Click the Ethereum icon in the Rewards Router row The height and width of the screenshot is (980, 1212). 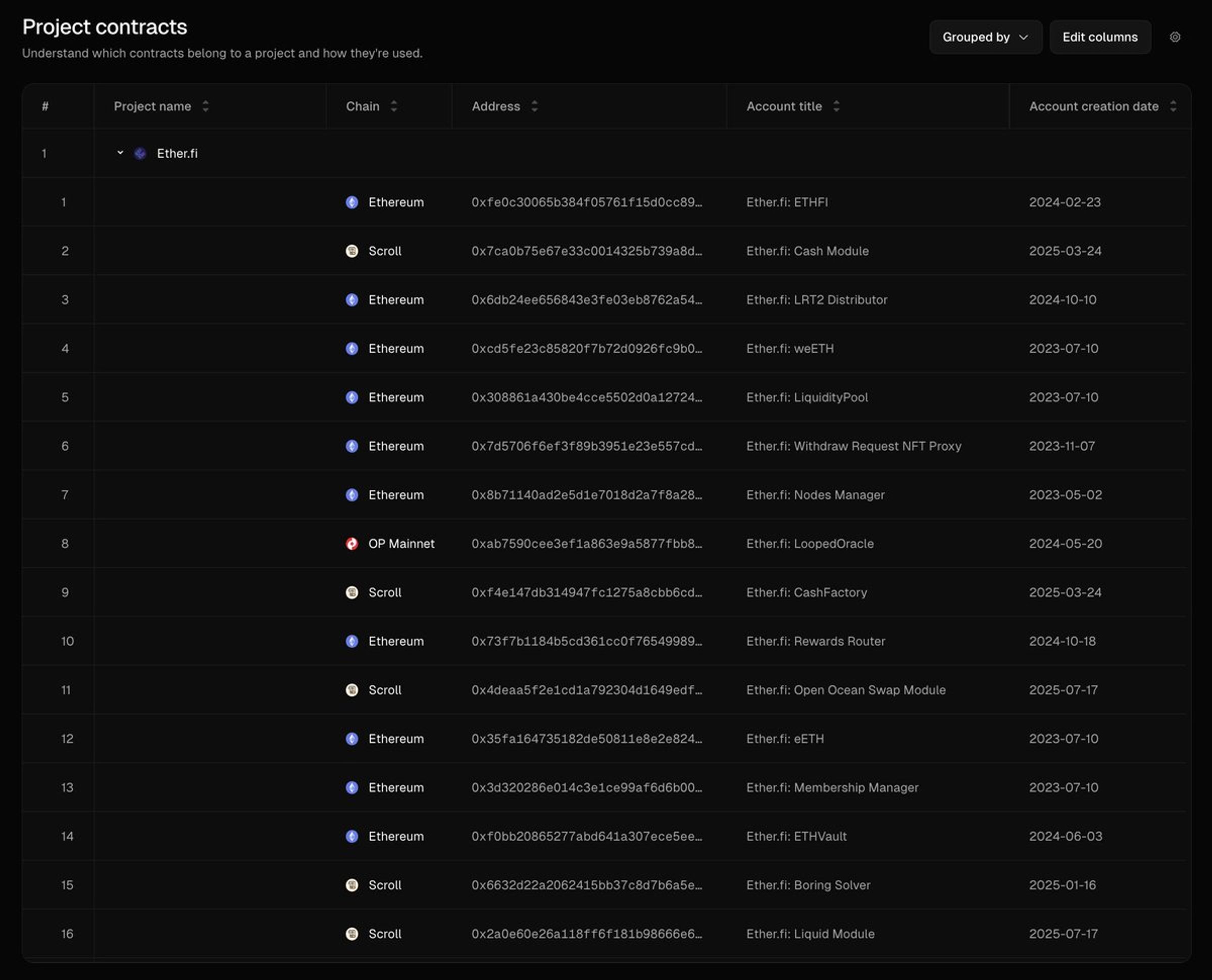click(x=351, y=641)
